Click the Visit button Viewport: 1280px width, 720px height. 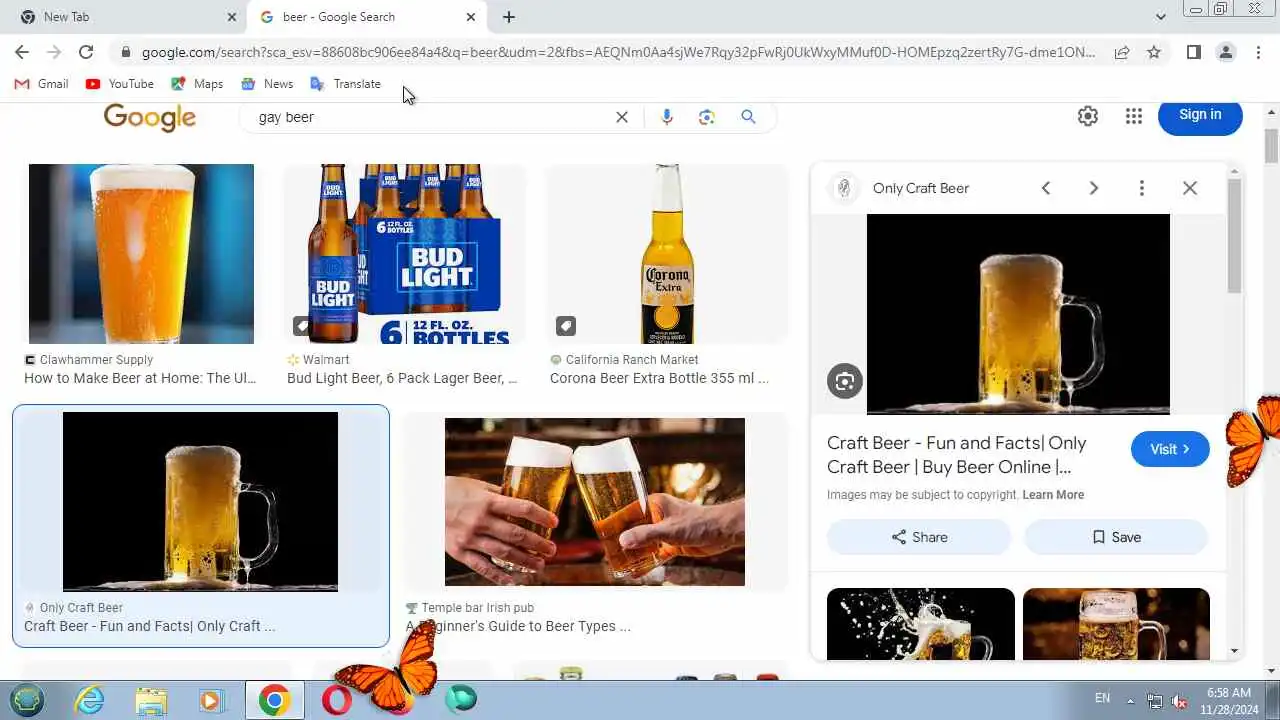coord(1170,449)
